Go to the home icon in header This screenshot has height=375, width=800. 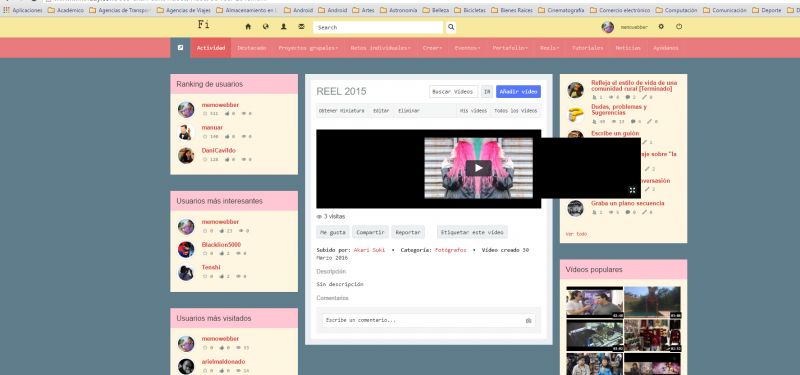(x=248, y=27)
